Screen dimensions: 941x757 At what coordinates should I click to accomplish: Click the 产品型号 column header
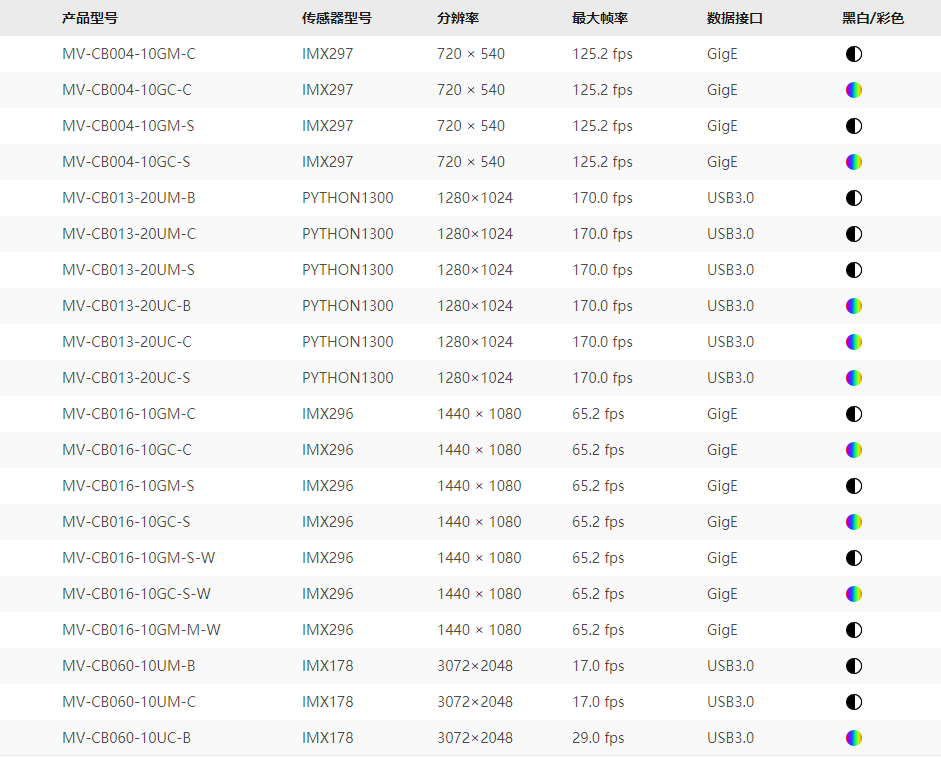89,18
